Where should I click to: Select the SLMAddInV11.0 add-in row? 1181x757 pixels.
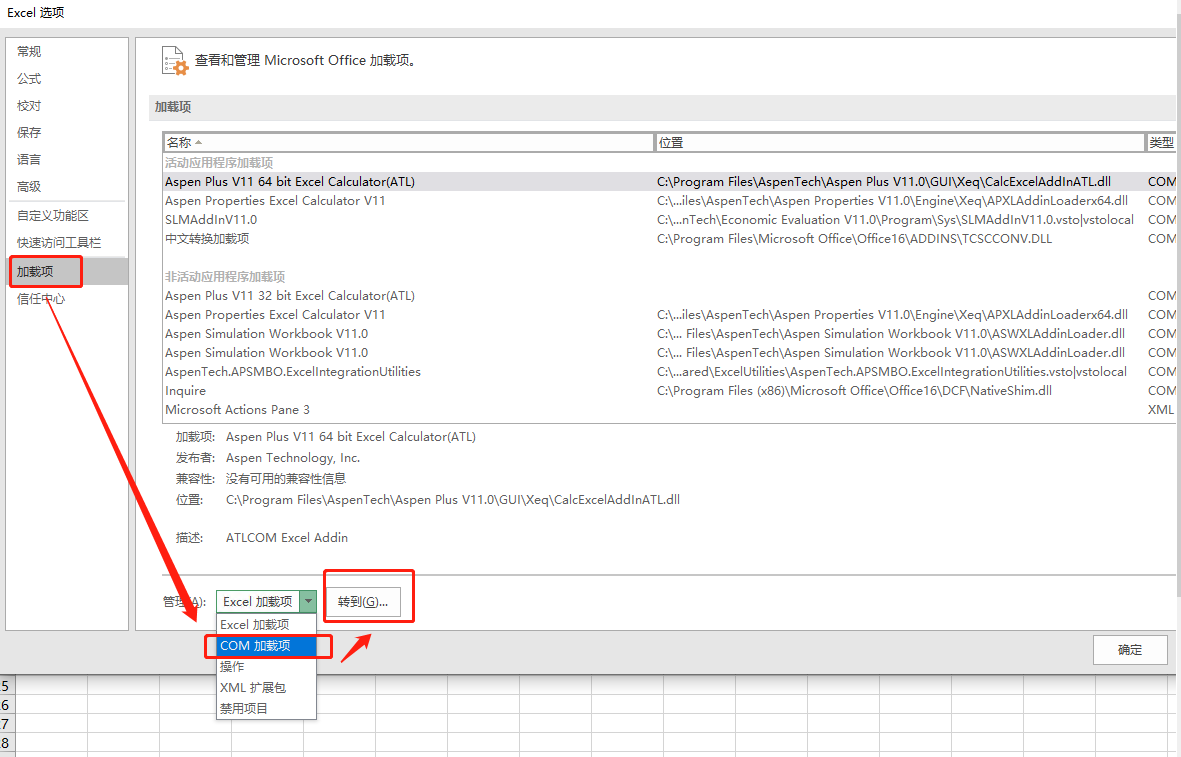point(669,219)
